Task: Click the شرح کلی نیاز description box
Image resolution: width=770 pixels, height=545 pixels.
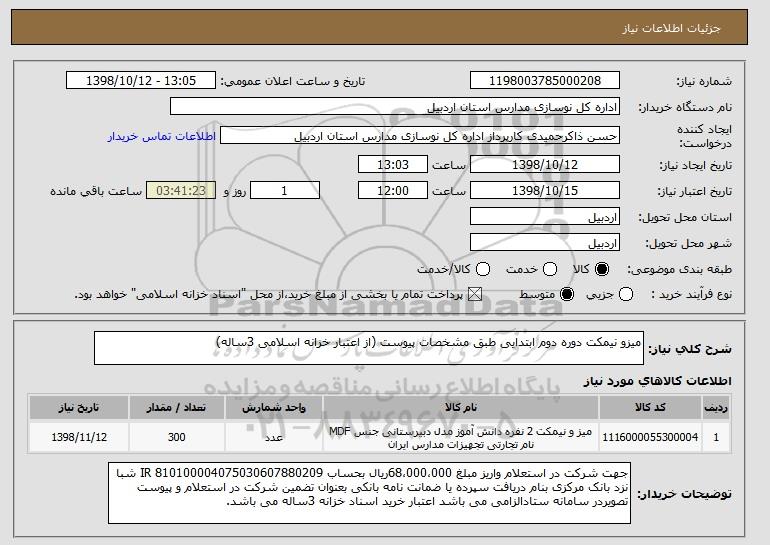Action: click(369, 348)
